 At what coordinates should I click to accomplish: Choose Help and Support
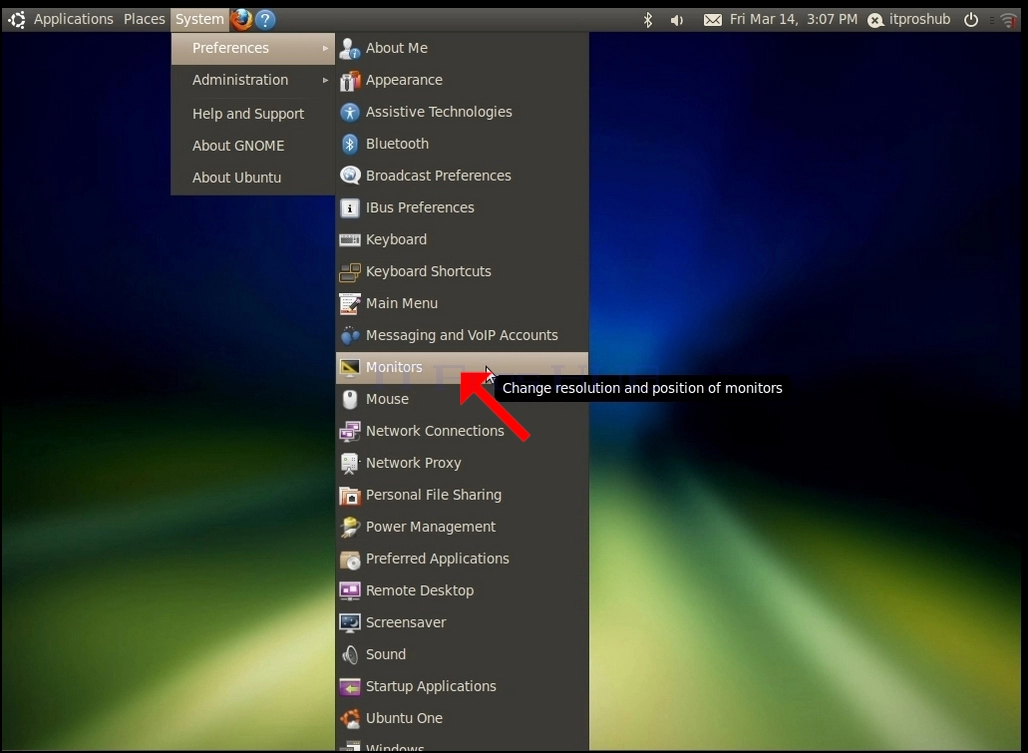tap(253, 113)
